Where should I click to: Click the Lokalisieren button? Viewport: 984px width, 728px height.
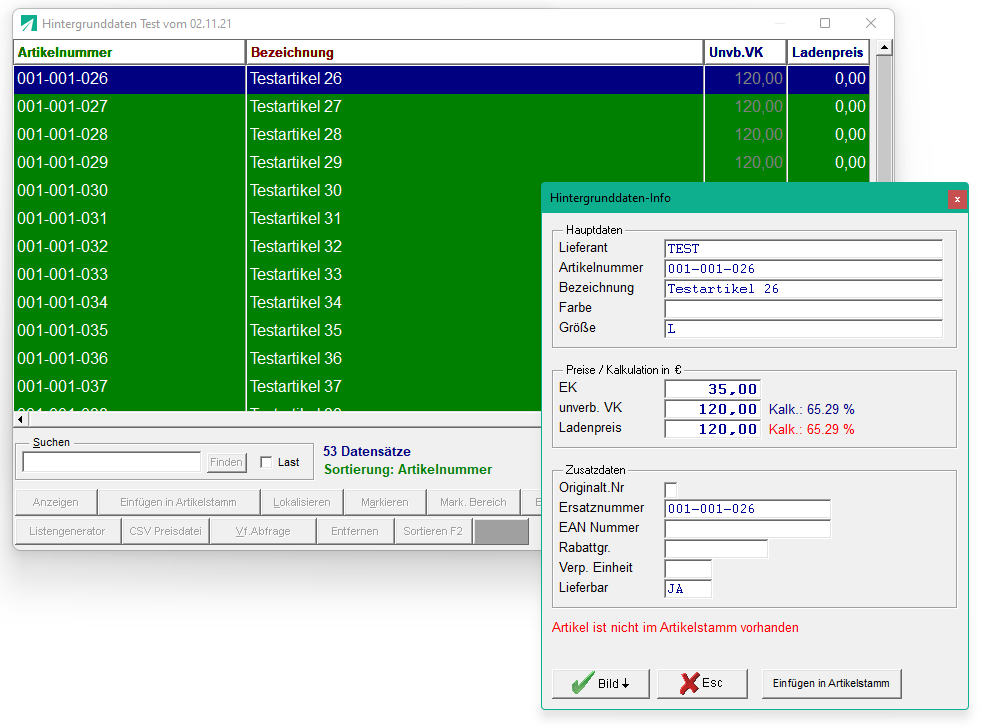[x=302, y=502]
